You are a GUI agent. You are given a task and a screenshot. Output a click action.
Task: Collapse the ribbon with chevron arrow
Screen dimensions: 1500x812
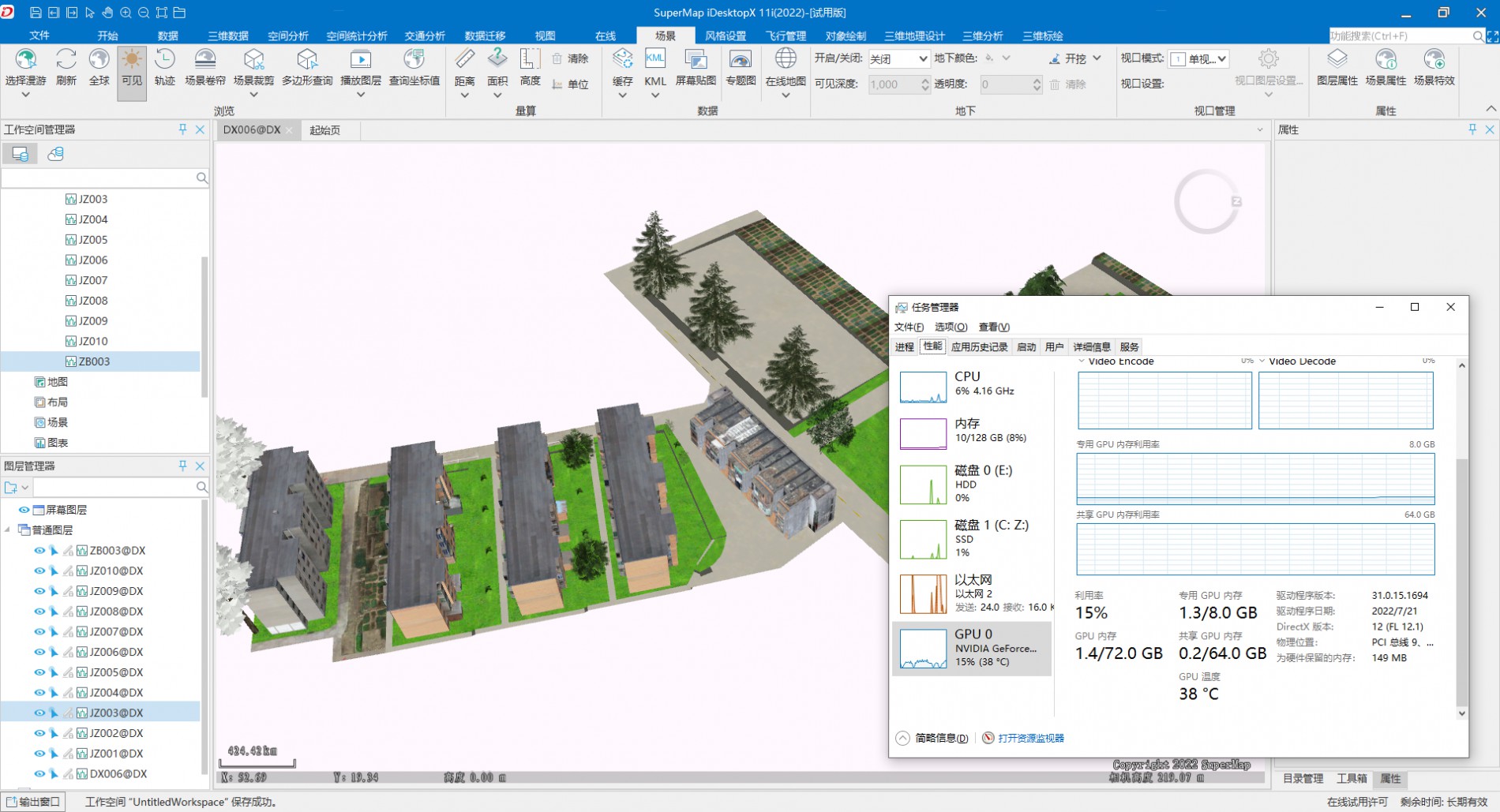pos(1491,109)
